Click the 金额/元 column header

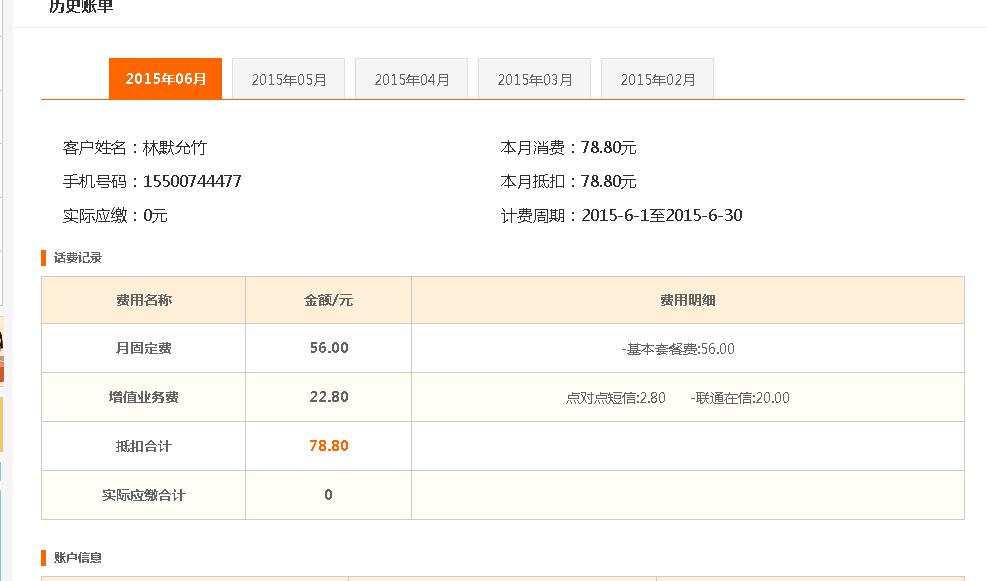(x=328, y=300)
